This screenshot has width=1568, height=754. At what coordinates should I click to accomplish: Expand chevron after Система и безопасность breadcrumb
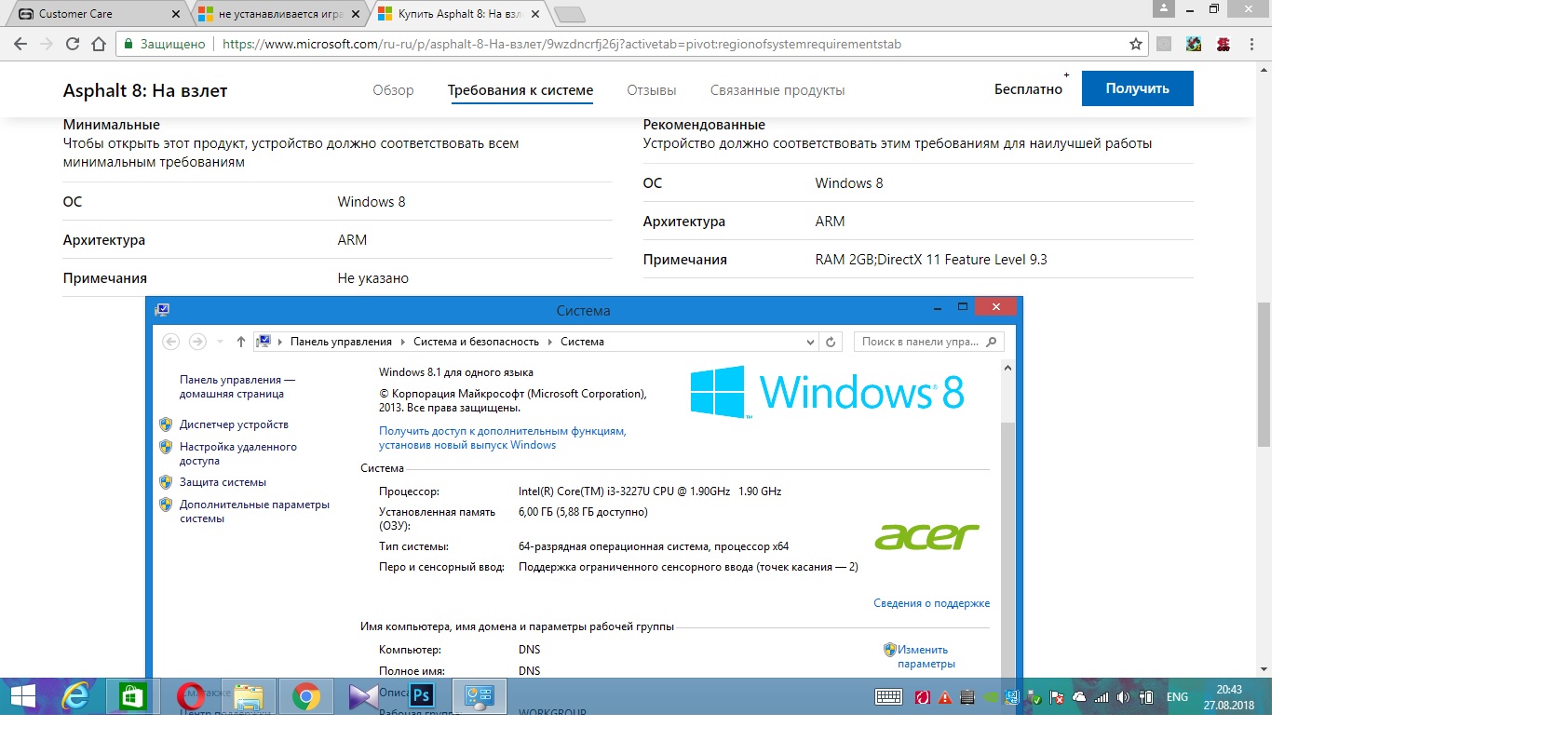550,342
